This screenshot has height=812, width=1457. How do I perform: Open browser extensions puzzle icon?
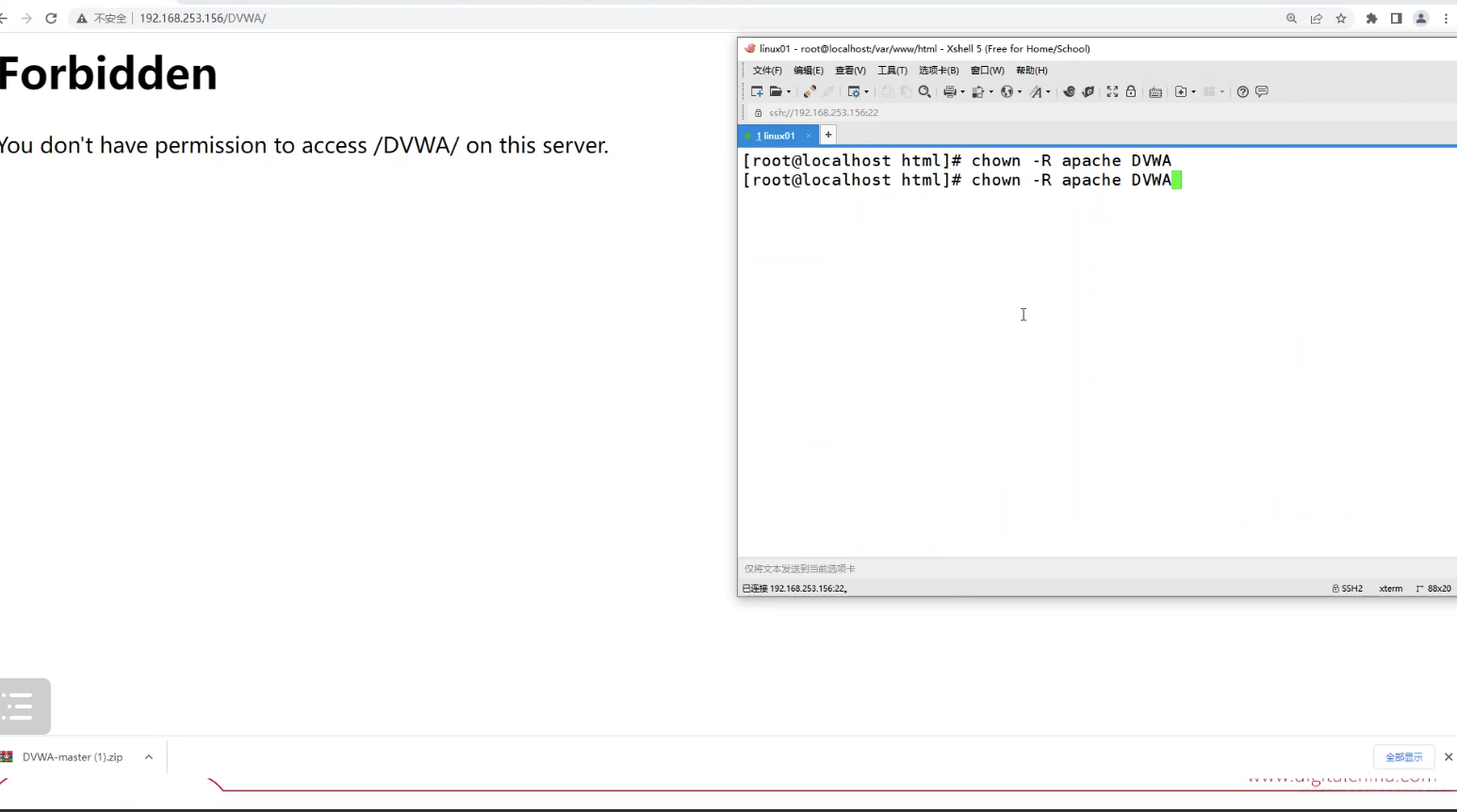pyautogui.click(x=1371, y=18)
